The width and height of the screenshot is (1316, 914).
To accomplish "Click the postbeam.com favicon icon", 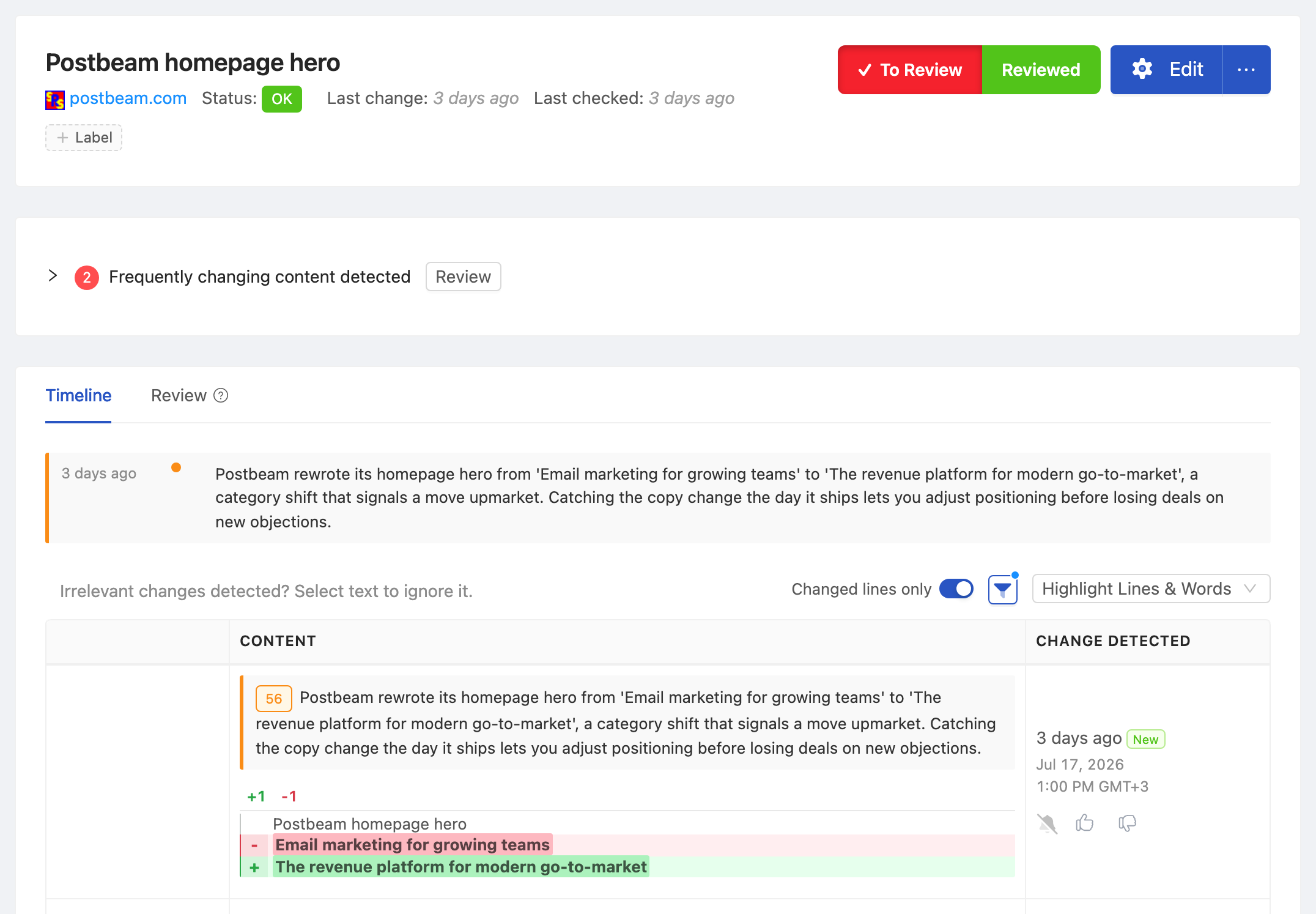I will click(x=55, y=100).
